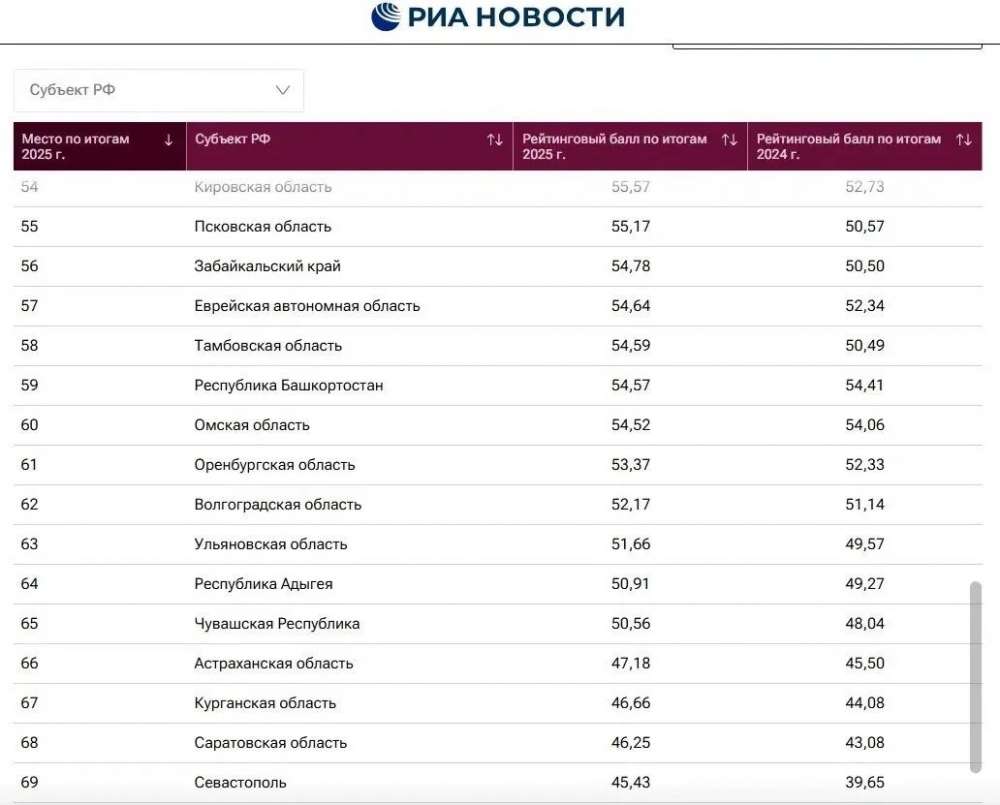Click 2024 score 51,14 for Волгоградская область
The width and height of the screenshot is (1000, 805).
(865, 505)
